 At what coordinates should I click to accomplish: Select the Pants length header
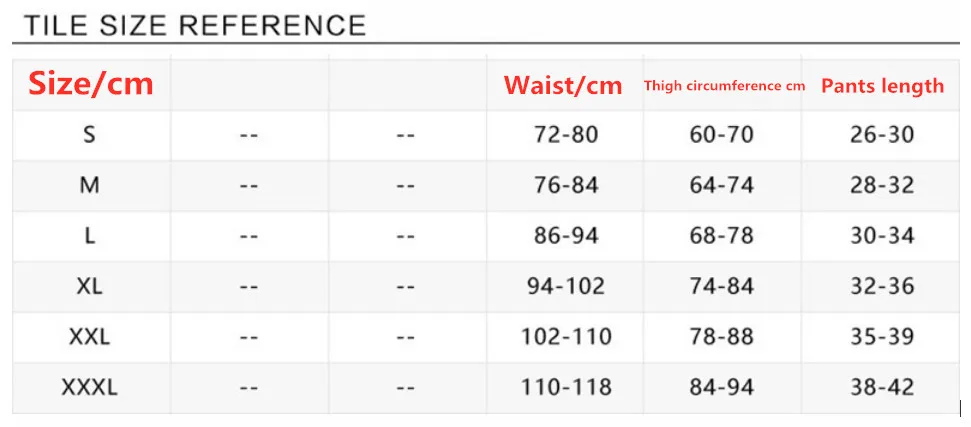(x=882, y=85)
